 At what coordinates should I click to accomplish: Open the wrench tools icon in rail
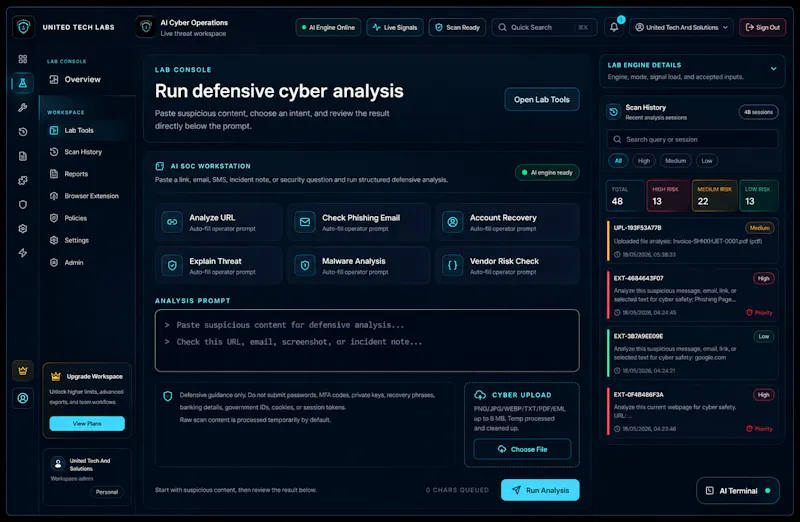tap(22, 108)
